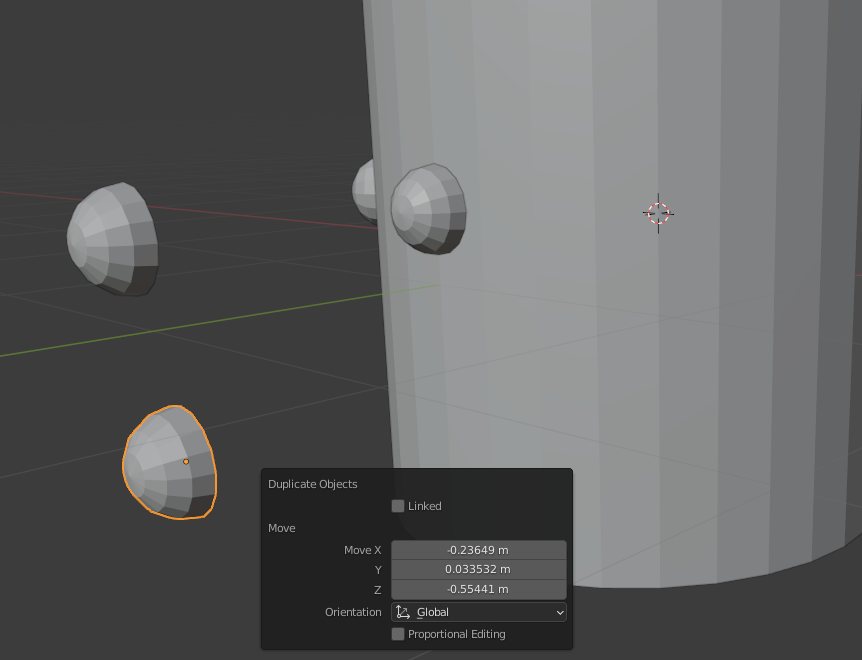
Task: Select the partly hidden dome behind the cylinder edge
Action: [364, 192]
